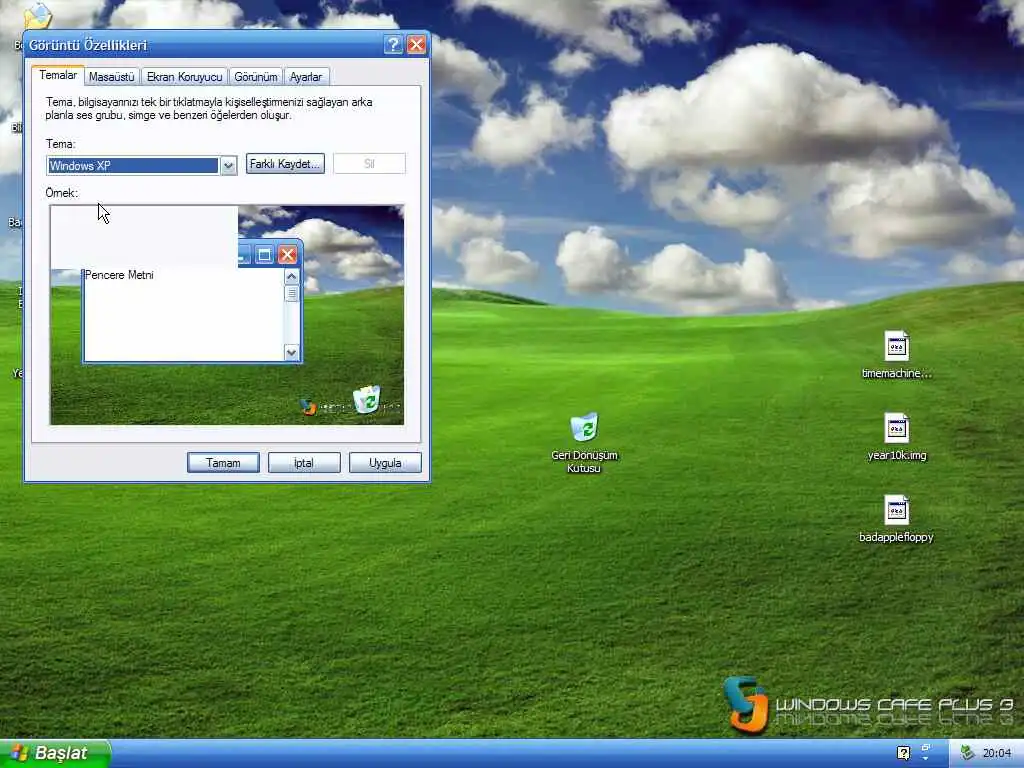Open the Görünüm tab
The width and height of the screenshot is (1024, 768).
pyautogui.click(x=256, y=77)
